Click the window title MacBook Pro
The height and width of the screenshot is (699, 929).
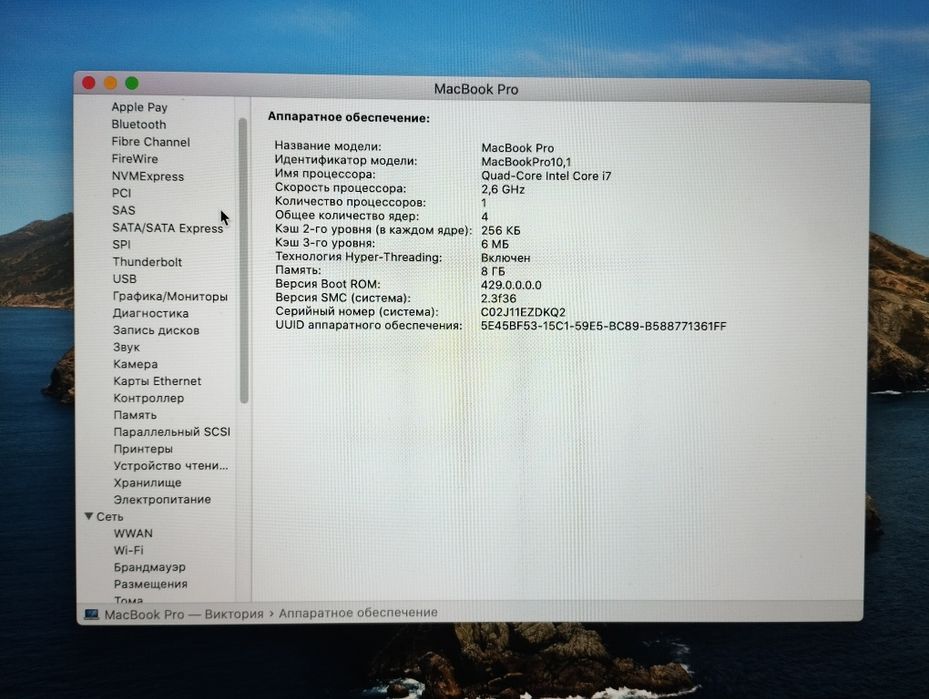pyautogui.click(x=476, y=89)
